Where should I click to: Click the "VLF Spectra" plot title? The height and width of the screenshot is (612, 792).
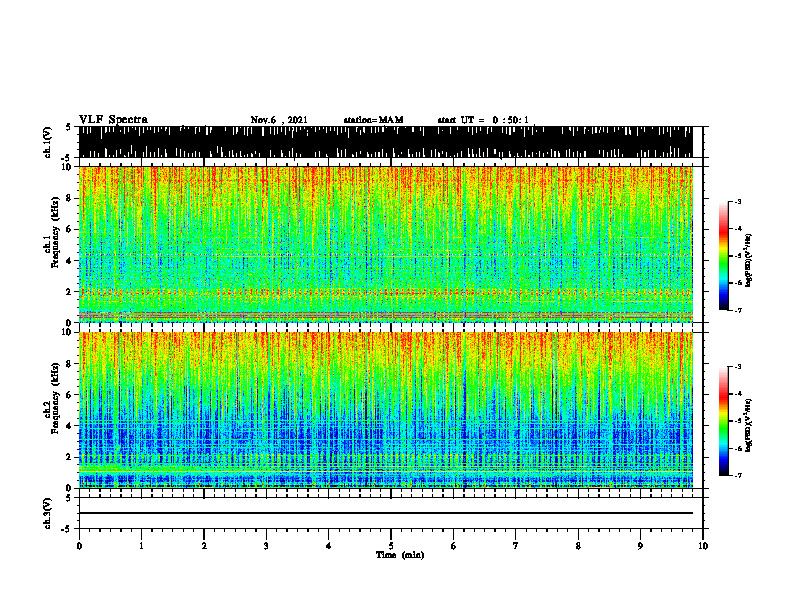tap(113, 120)
